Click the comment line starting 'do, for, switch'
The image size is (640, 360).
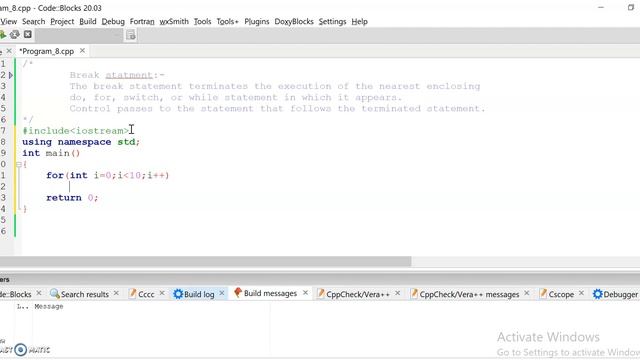[x=236, y=98]
